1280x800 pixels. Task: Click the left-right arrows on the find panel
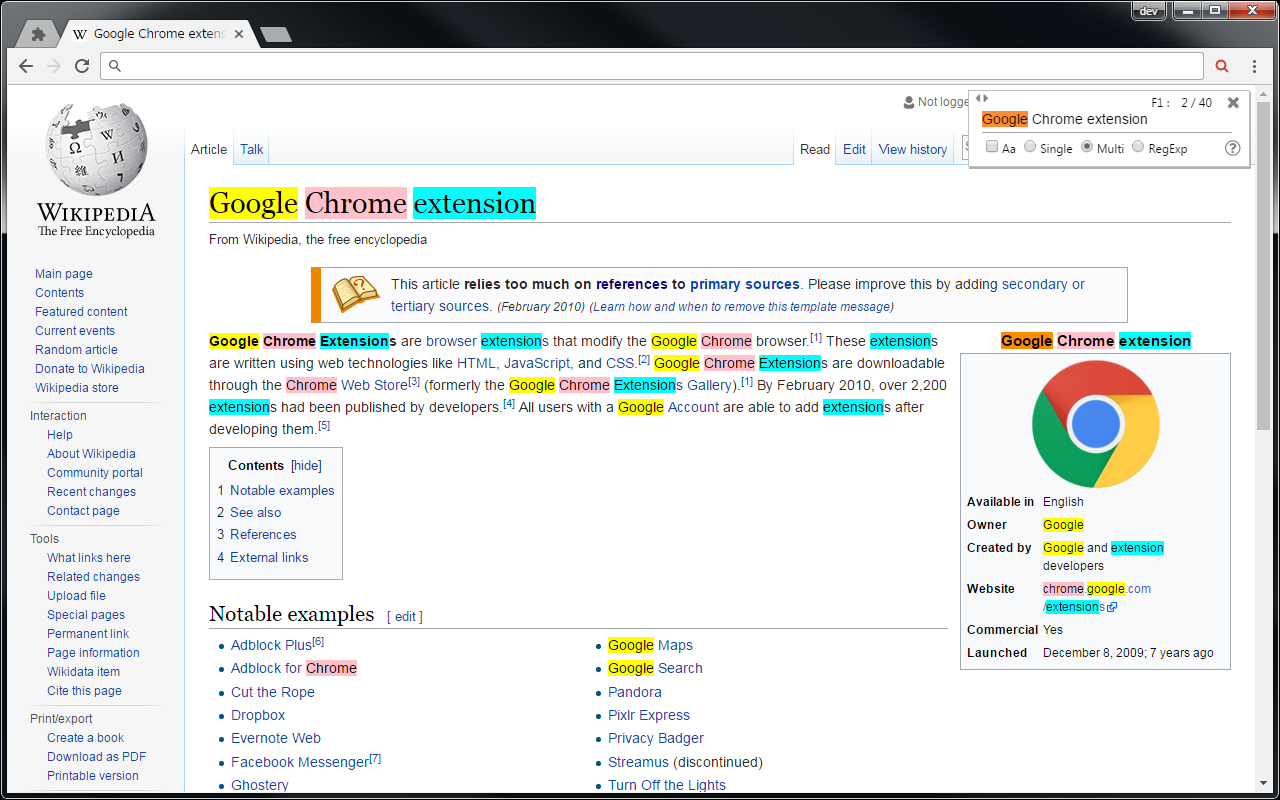(x=982, y=98)
